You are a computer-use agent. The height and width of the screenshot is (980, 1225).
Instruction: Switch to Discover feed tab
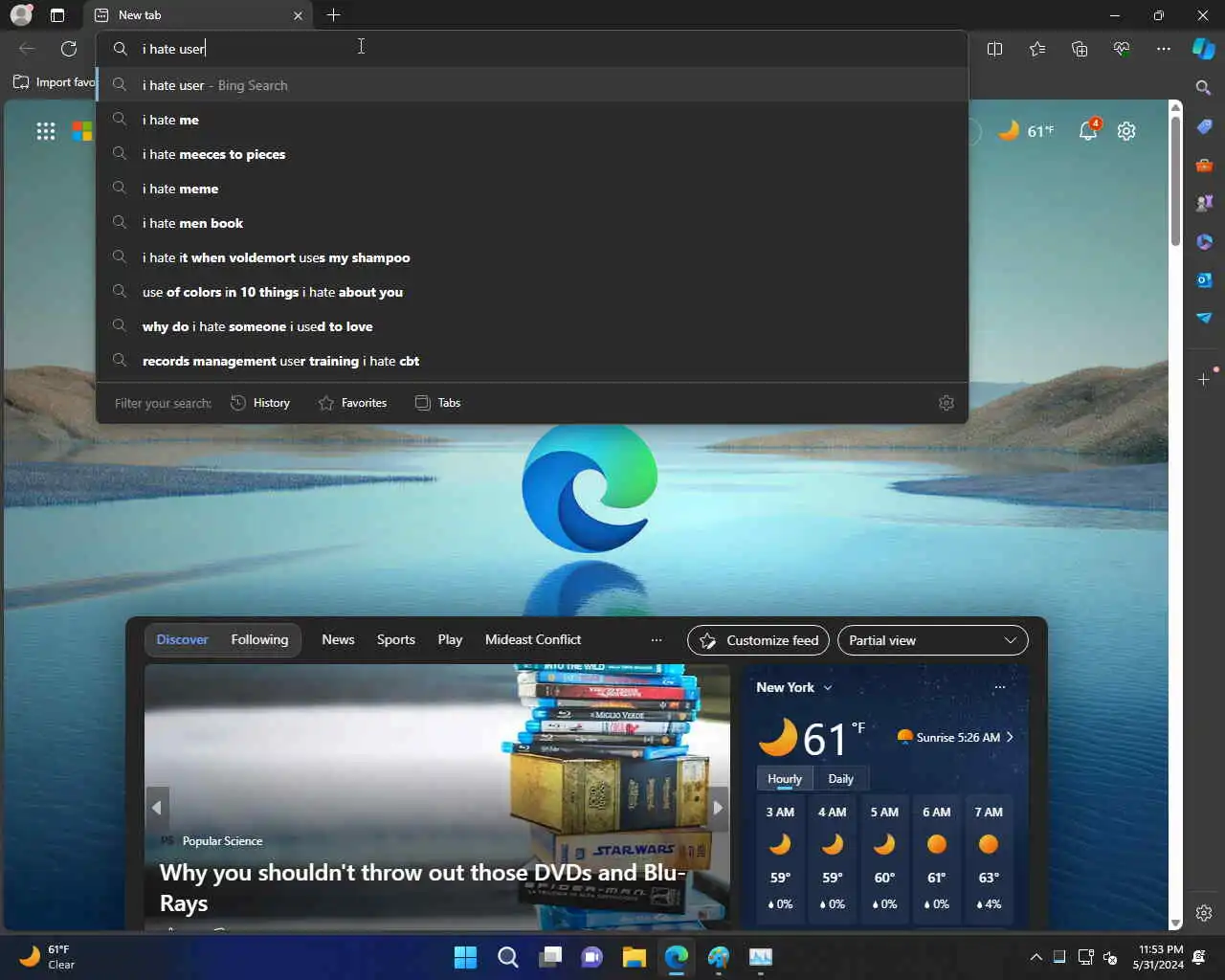(182, 639)
